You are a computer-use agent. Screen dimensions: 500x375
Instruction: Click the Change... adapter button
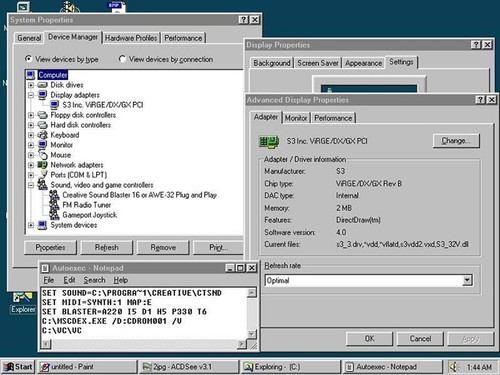point(456,141)
